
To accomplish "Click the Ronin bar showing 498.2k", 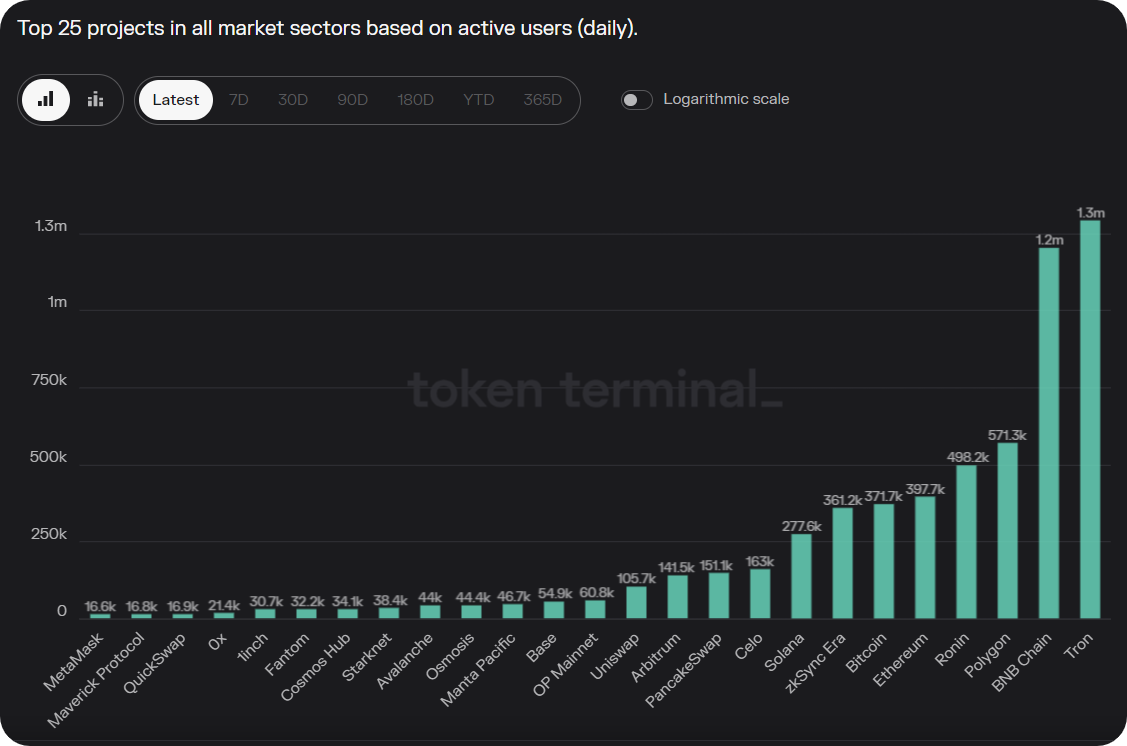I will point(966,541).
